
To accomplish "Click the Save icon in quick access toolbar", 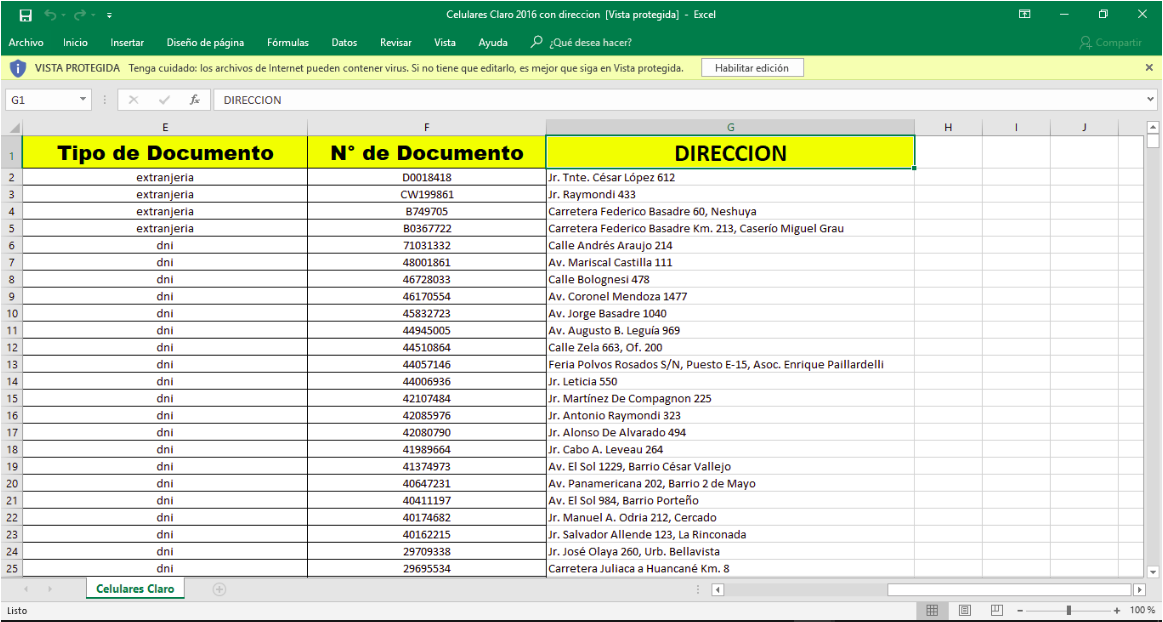I will coord(25,15).
